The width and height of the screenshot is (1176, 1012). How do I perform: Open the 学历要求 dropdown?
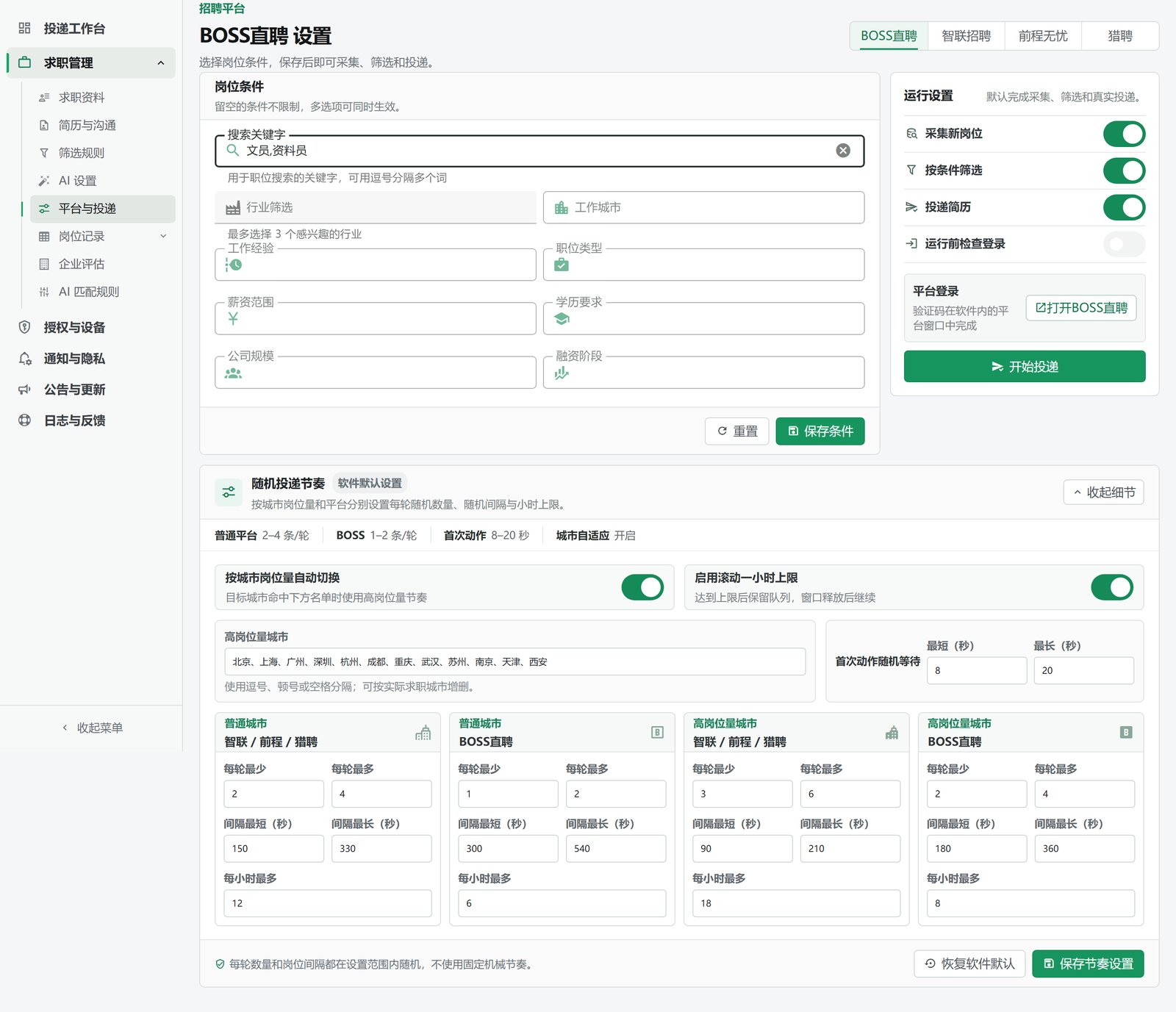pos(703,319)
